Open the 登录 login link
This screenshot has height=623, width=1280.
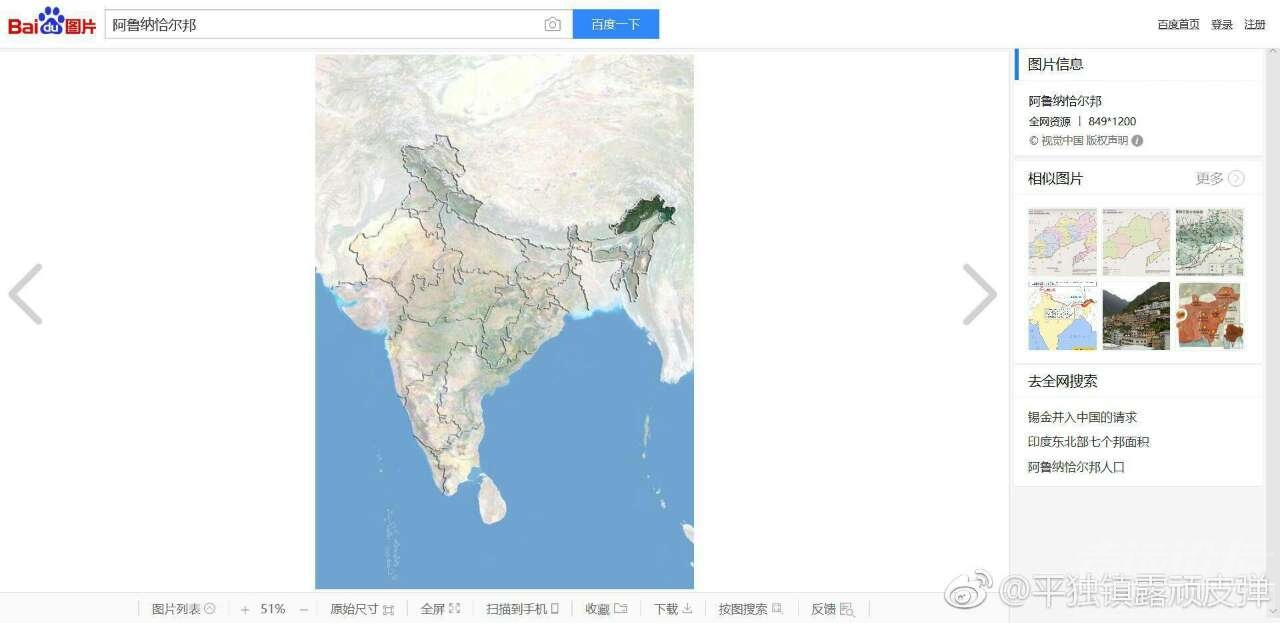1222,25
